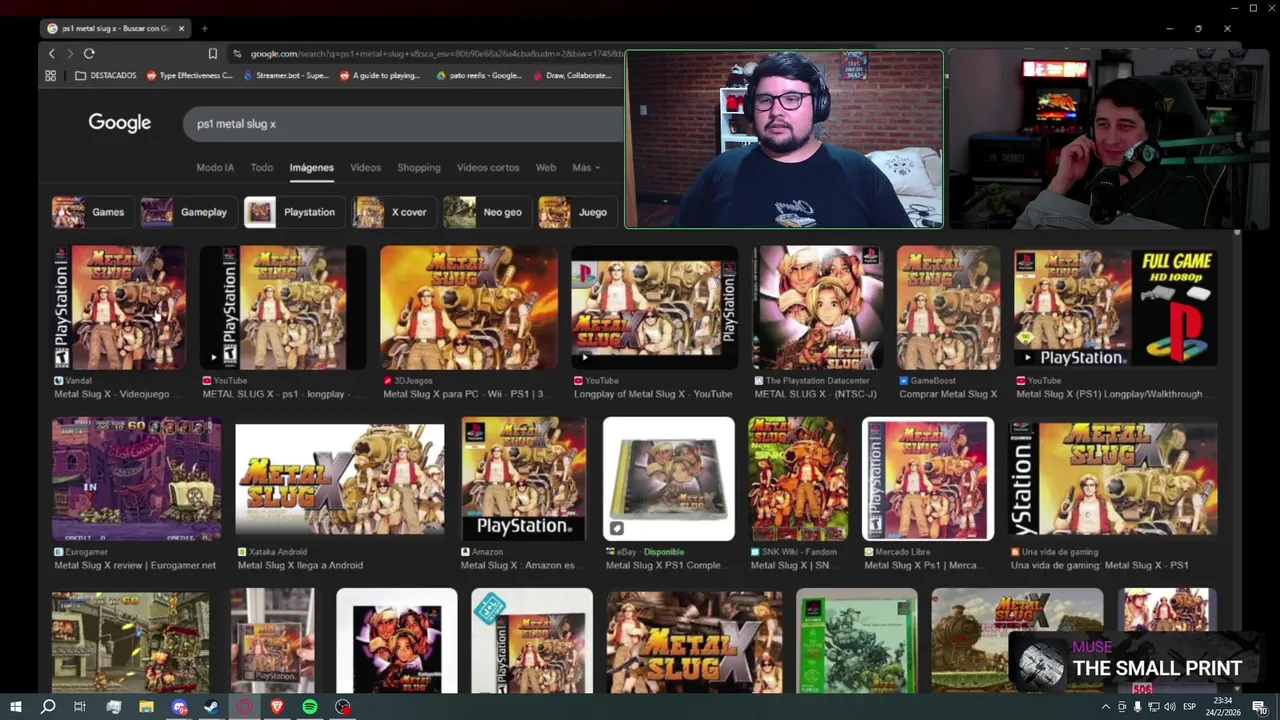This screenshot has height=720, width=1280.
Task: Open Spotify from the taskbar
Action: (x=310, y=707)
